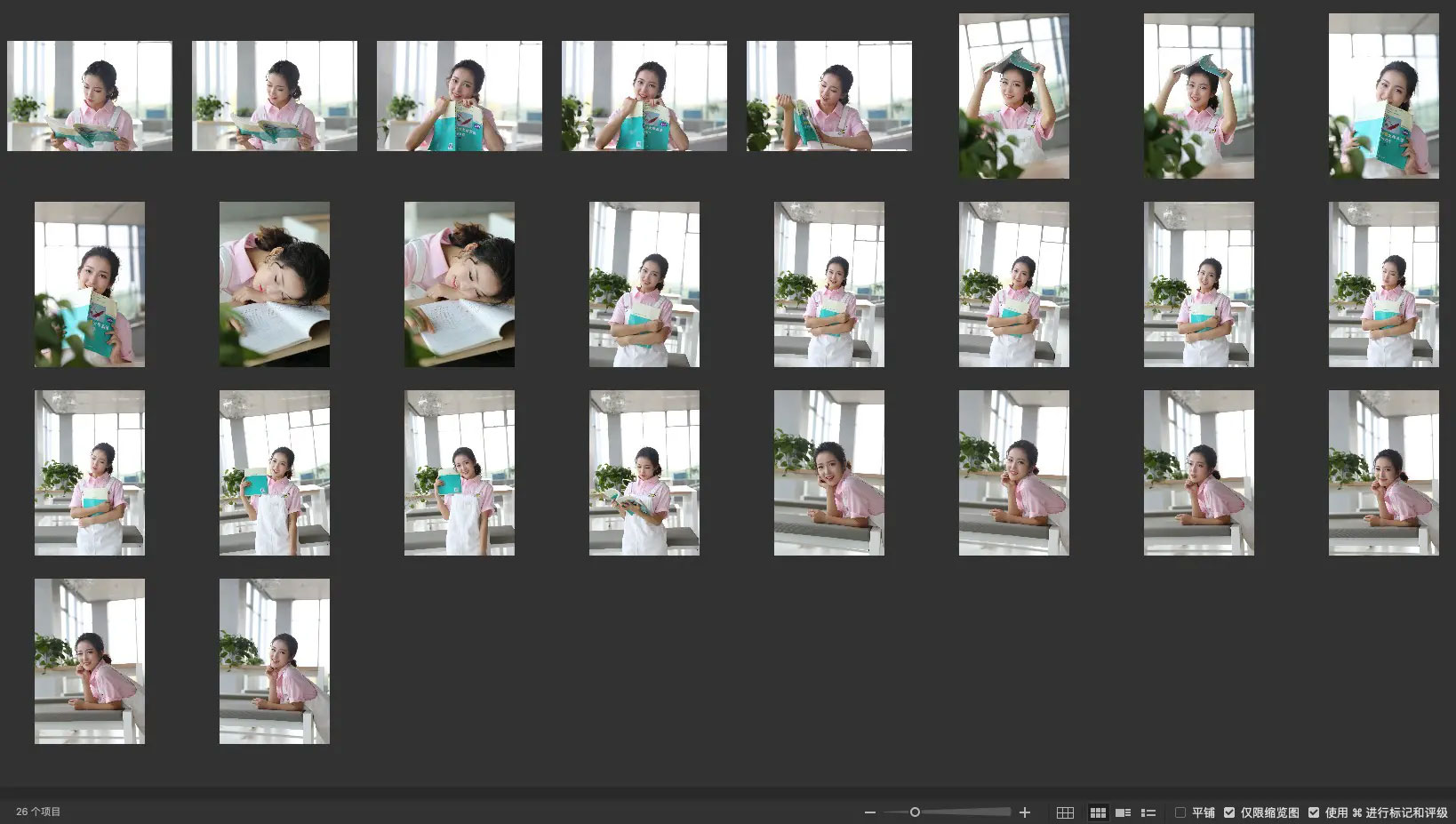Viewport: 1456px width, 824px height.
Task: Enable the 平铺 checkbox
Action: click(x=1180, y=812)
